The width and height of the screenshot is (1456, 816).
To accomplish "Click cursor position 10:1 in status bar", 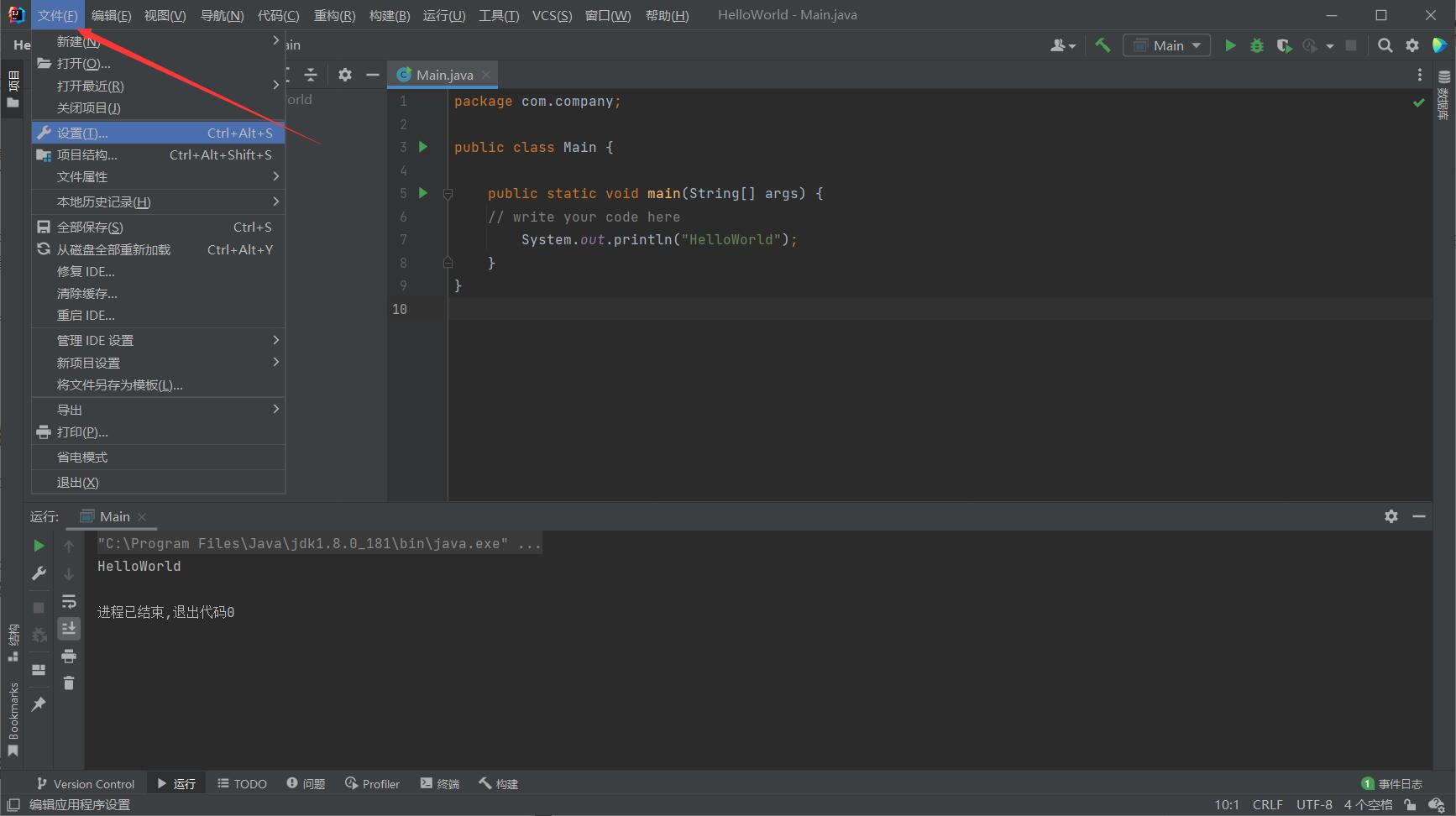I will click(1227, 804).
